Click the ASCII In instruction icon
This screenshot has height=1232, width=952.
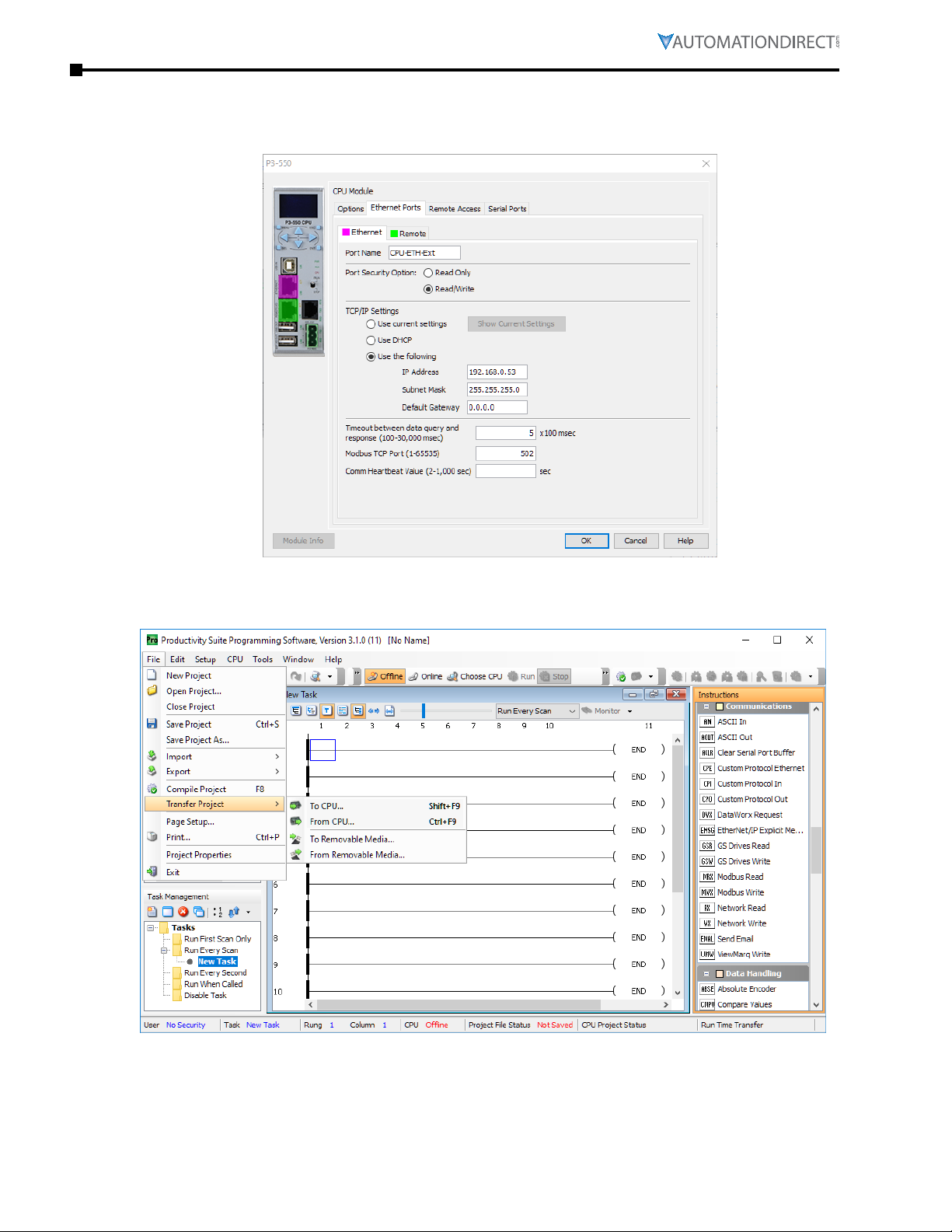pyautogui.click(x=707, y=721)
